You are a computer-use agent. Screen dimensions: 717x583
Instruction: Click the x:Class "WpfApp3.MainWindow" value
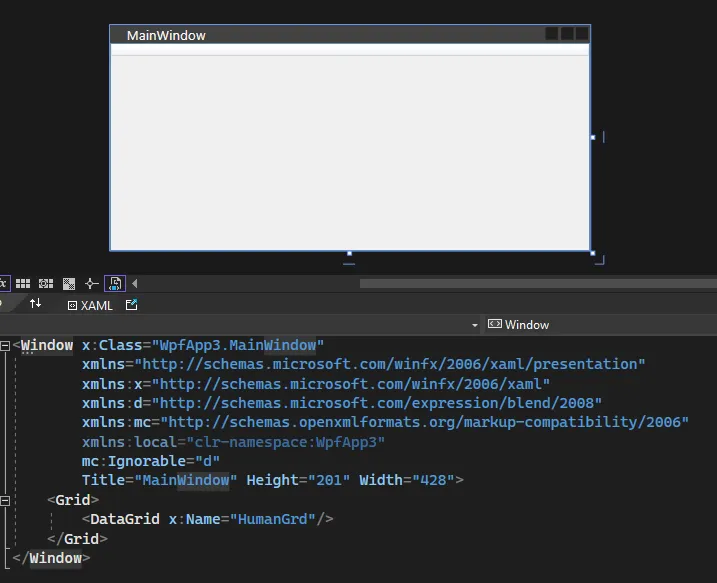(238, 345)
